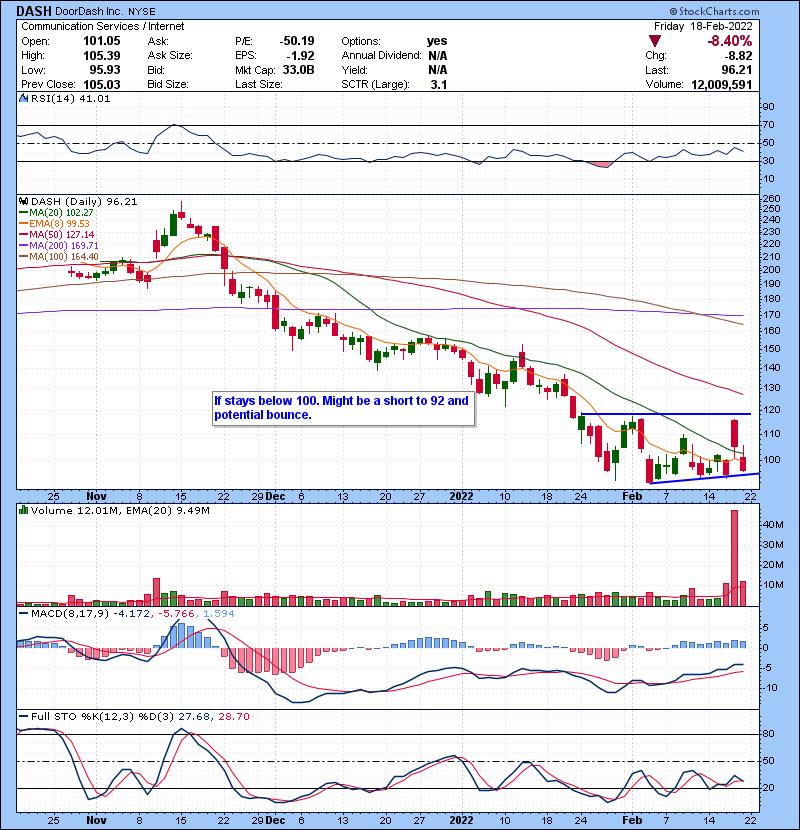Click the Annual Dividend label

pyautogui.click(x=381, y=56)
